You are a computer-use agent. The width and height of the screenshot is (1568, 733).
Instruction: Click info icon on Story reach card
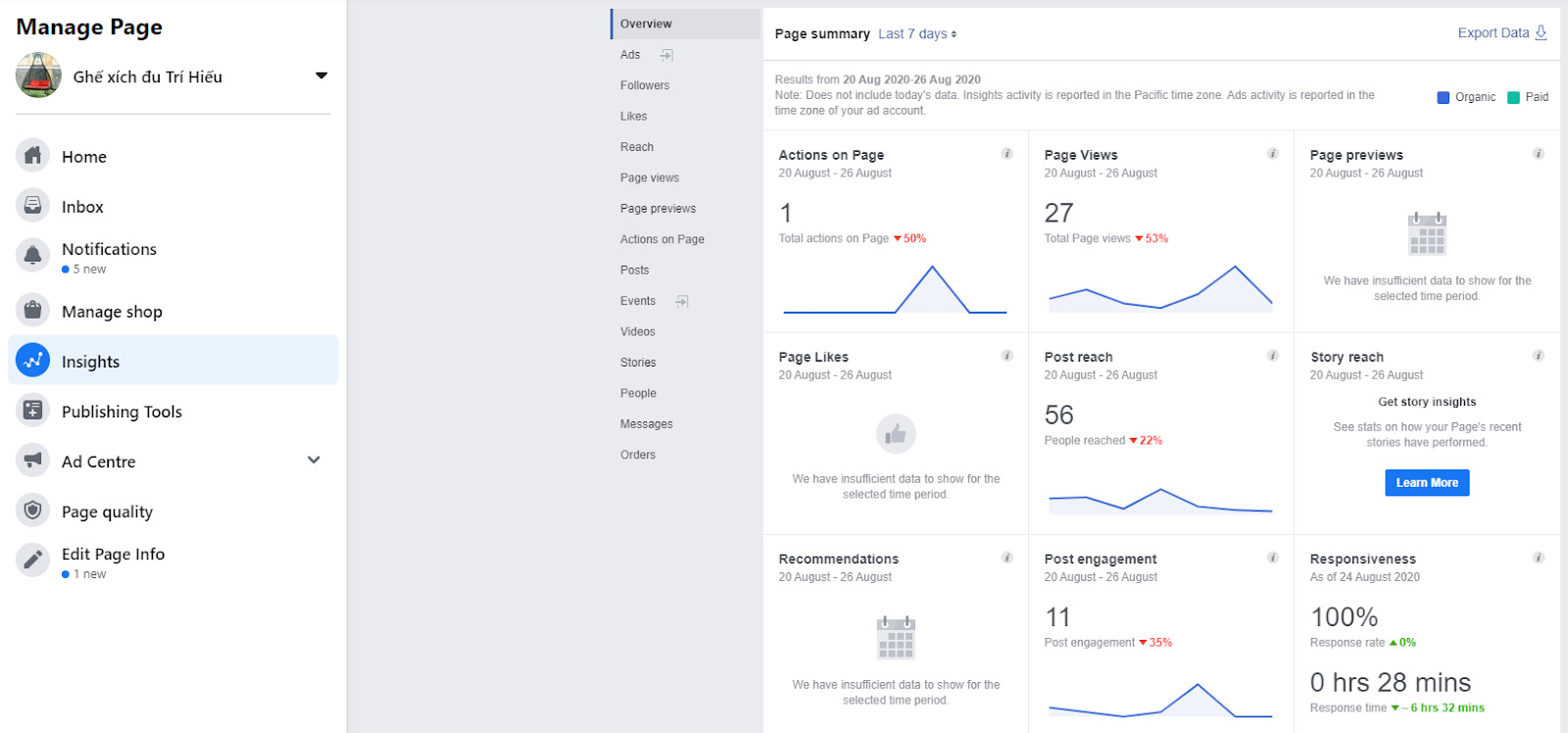(1538, 355)
